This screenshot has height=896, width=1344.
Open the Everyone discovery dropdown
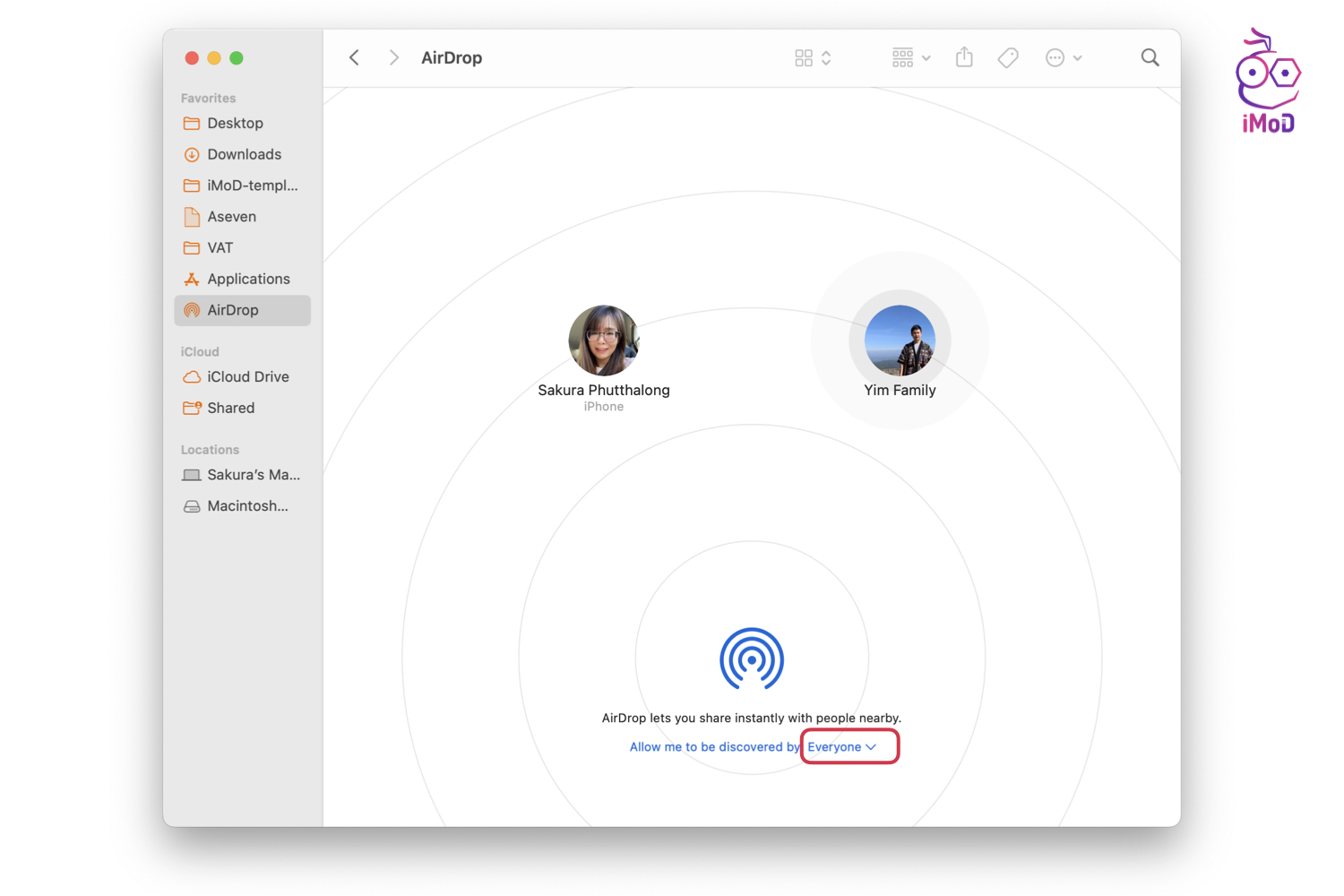(x=842, y=747)
